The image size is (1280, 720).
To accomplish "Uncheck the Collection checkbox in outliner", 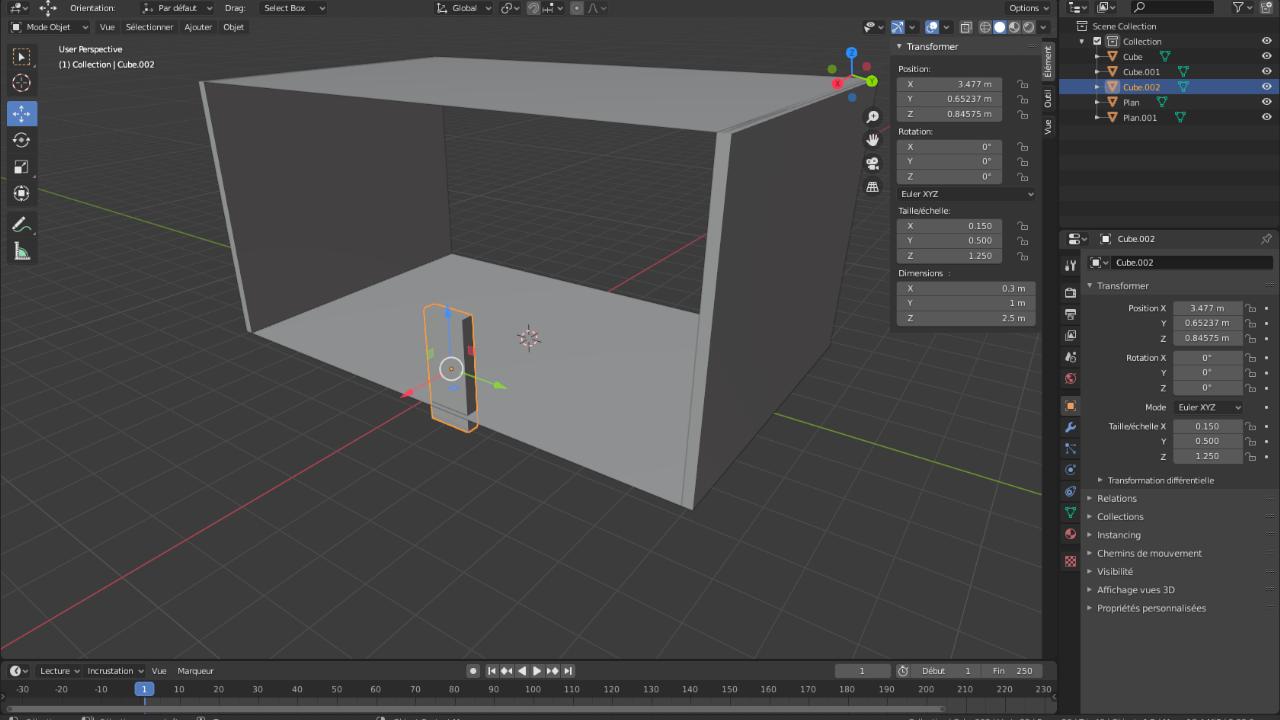I will (1097, 41).
